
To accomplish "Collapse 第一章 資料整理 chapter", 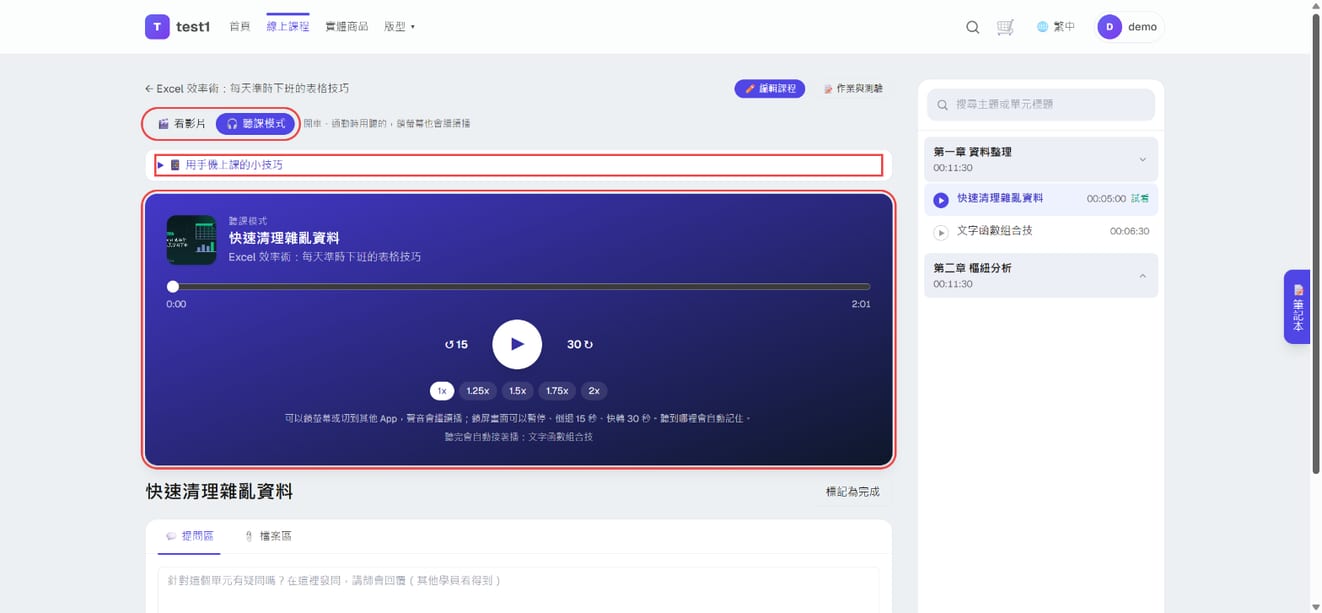I will pos(1041,159).
